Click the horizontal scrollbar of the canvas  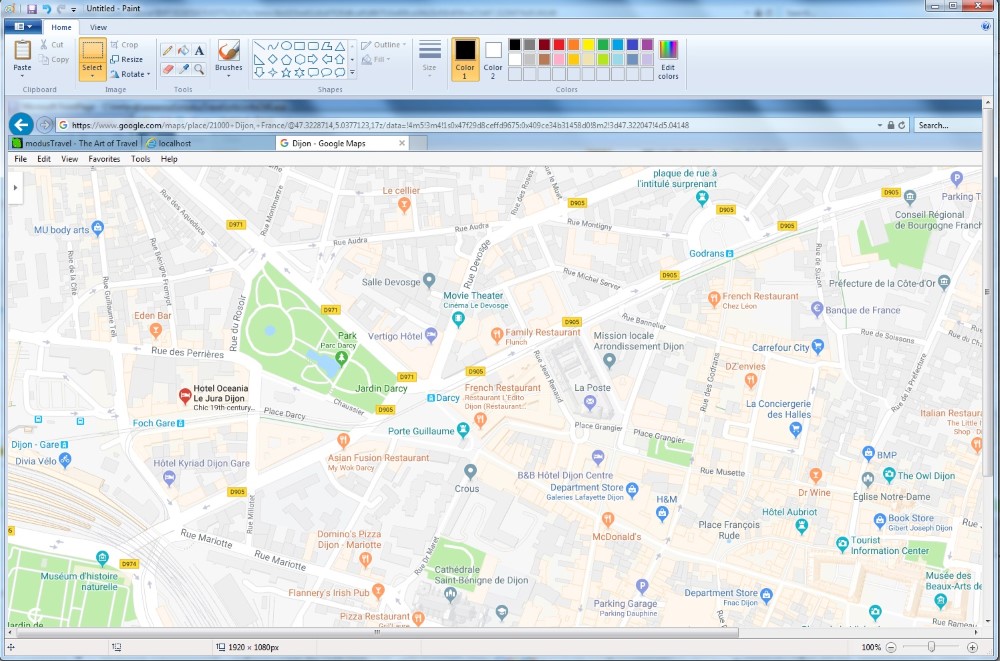378,632
